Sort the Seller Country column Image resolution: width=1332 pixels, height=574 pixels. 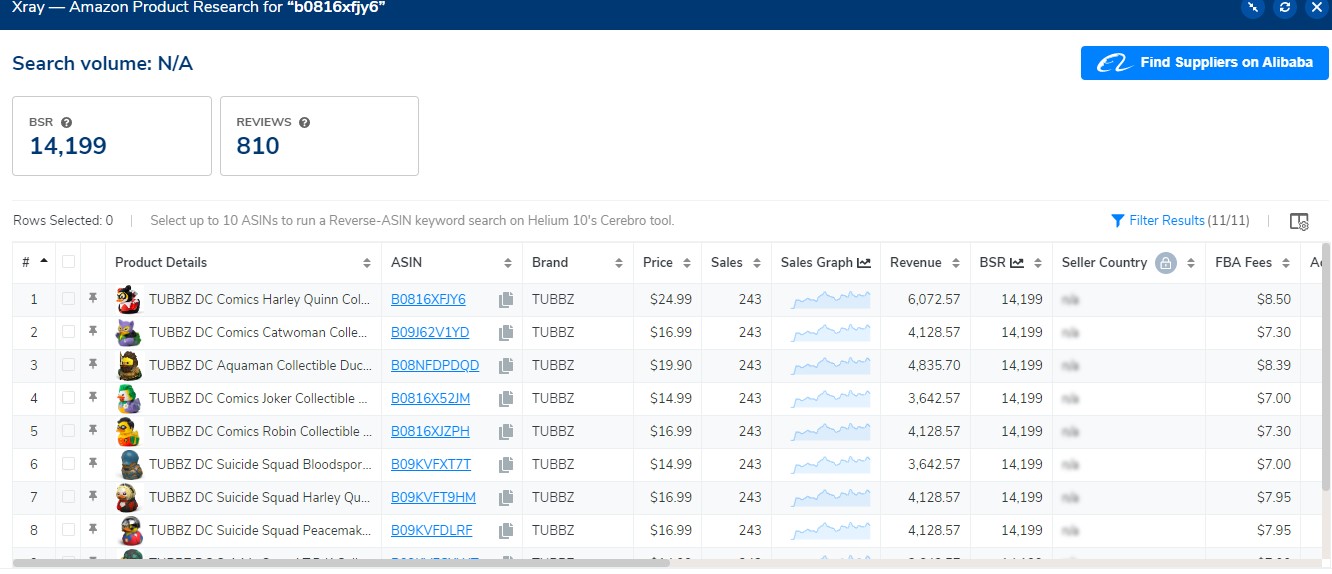(x=1190, y=263)
